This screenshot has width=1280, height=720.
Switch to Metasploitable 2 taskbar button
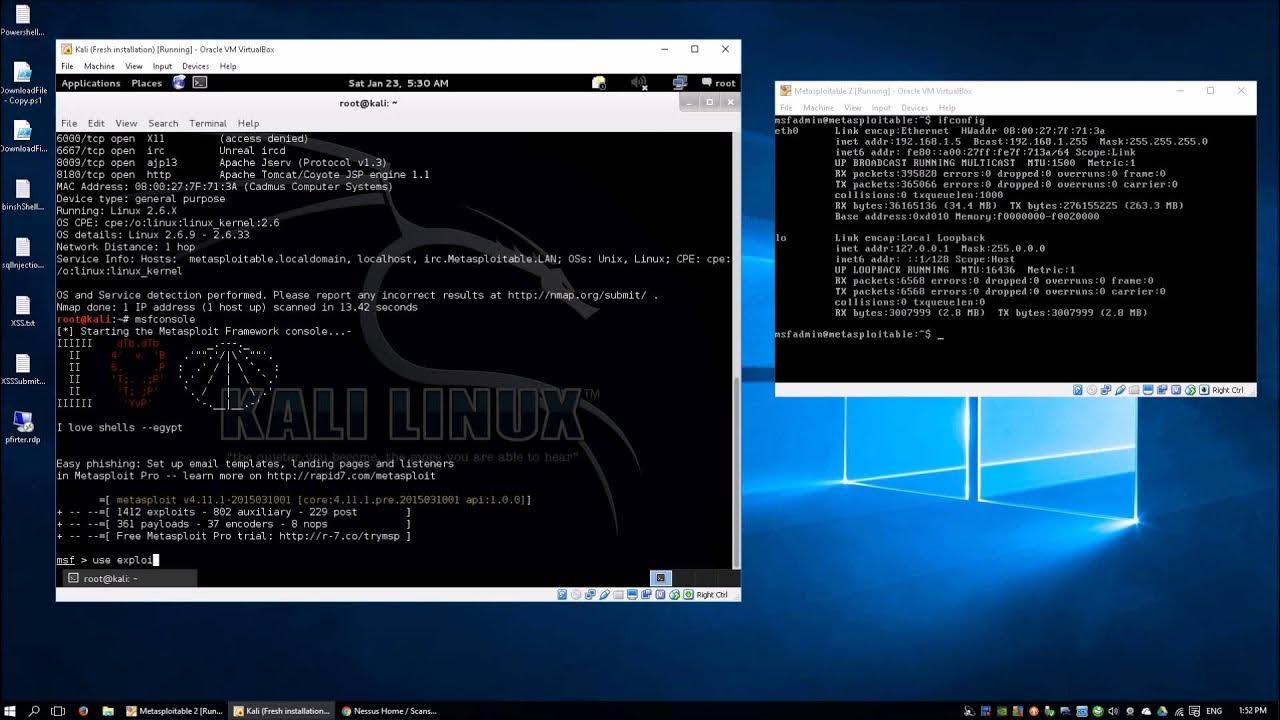coord(175,711)
